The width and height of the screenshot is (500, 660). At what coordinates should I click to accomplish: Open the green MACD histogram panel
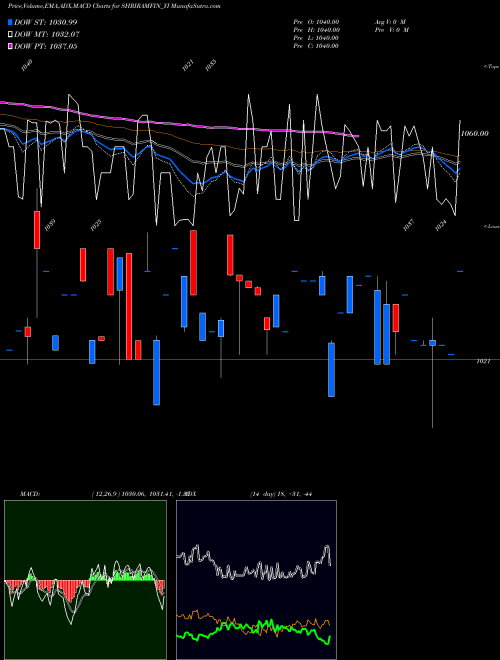tap(85, 580)
